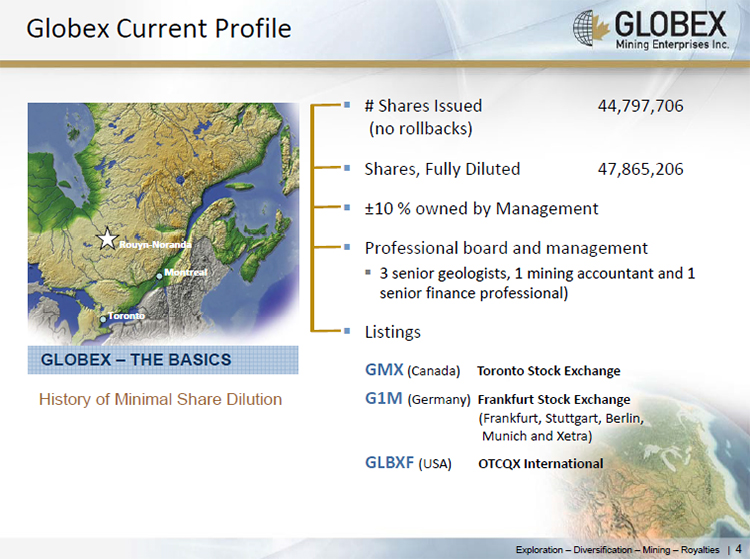Image resolution: width=750 pixels, height=559 pixels.
Task: Click "Professional board and management" bullet
Action: tap(506, 248)
